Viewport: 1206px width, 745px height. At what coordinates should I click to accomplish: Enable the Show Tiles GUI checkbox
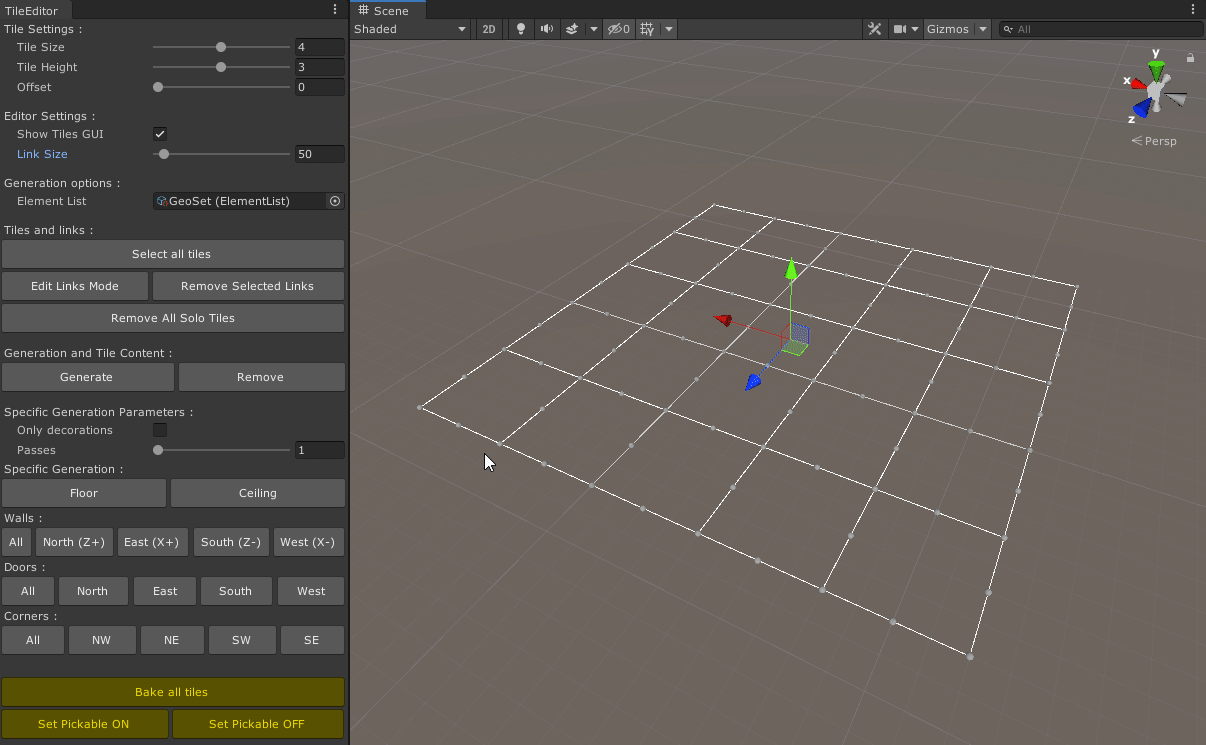pos(159,133)
